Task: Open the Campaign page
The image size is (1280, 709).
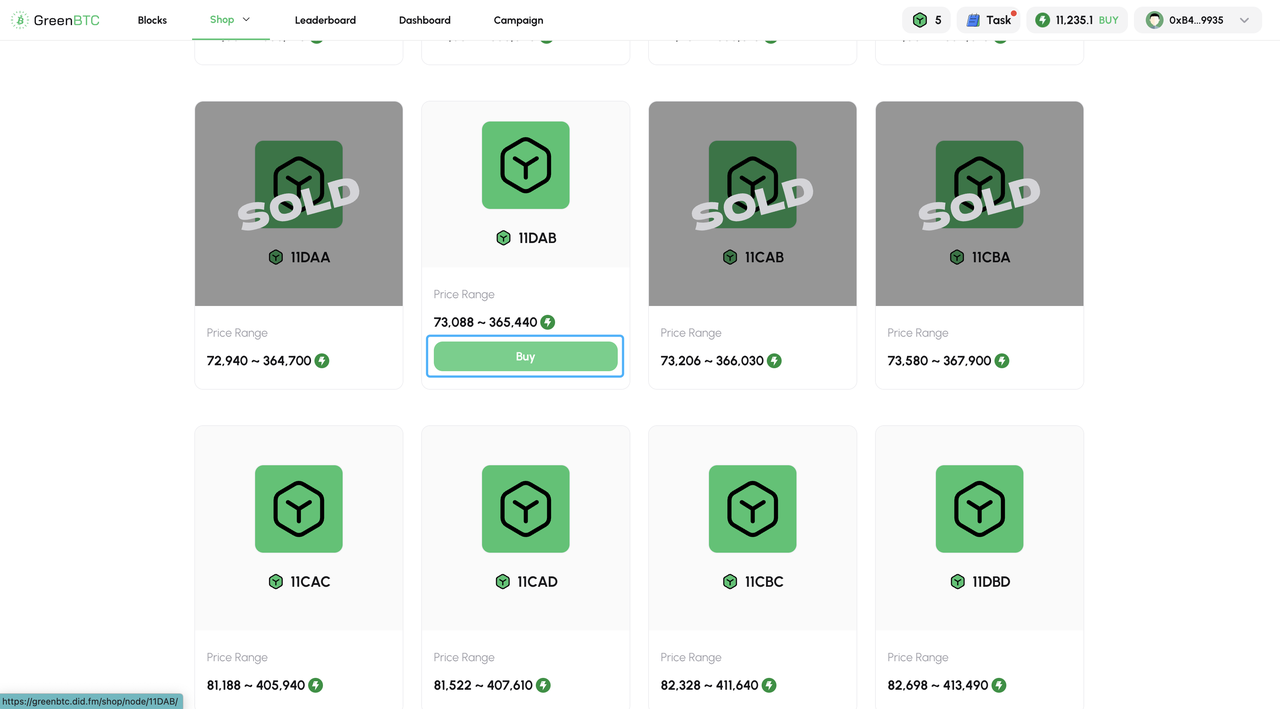Action: point(518,20)
